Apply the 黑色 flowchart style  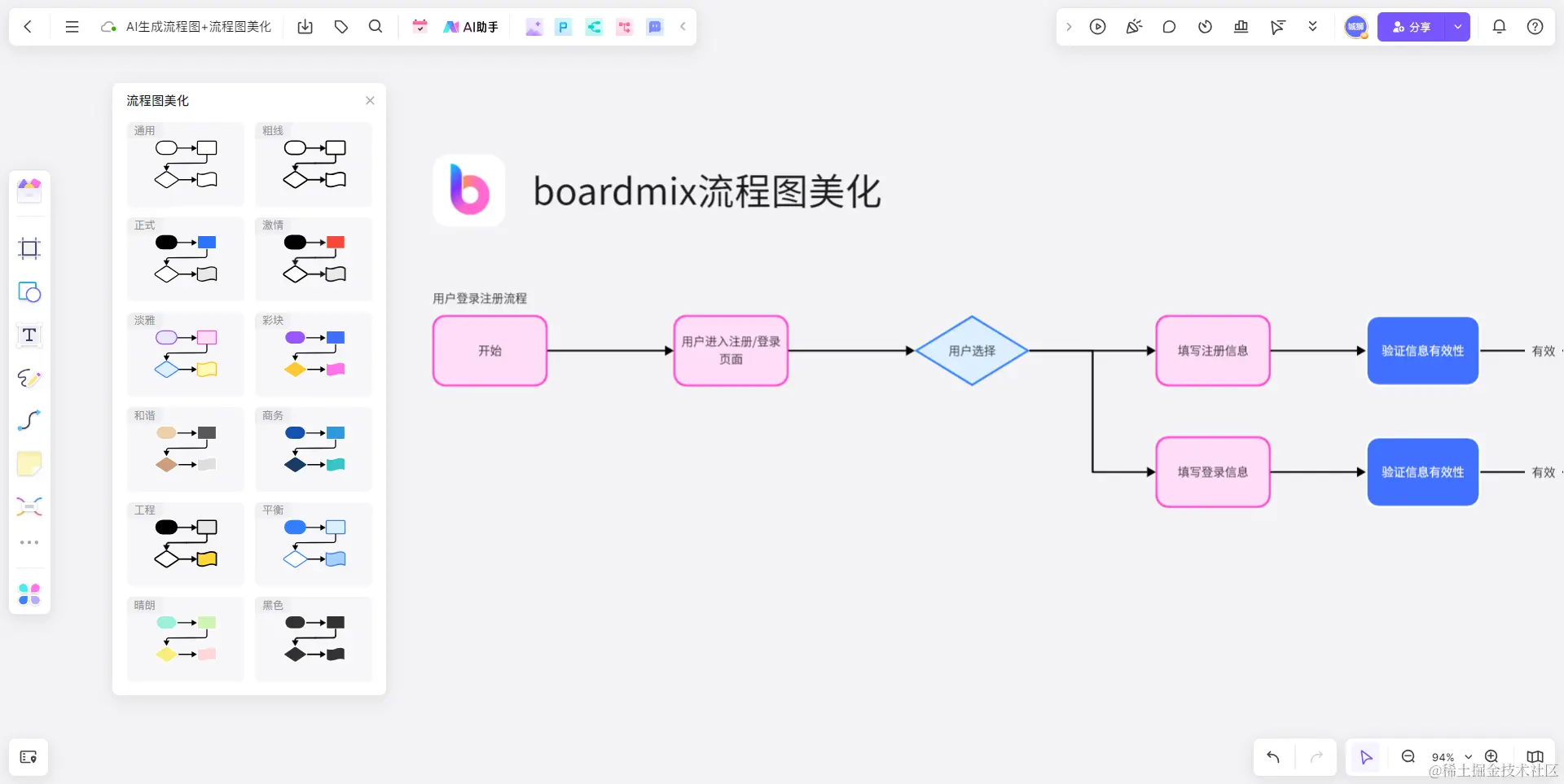314,639
